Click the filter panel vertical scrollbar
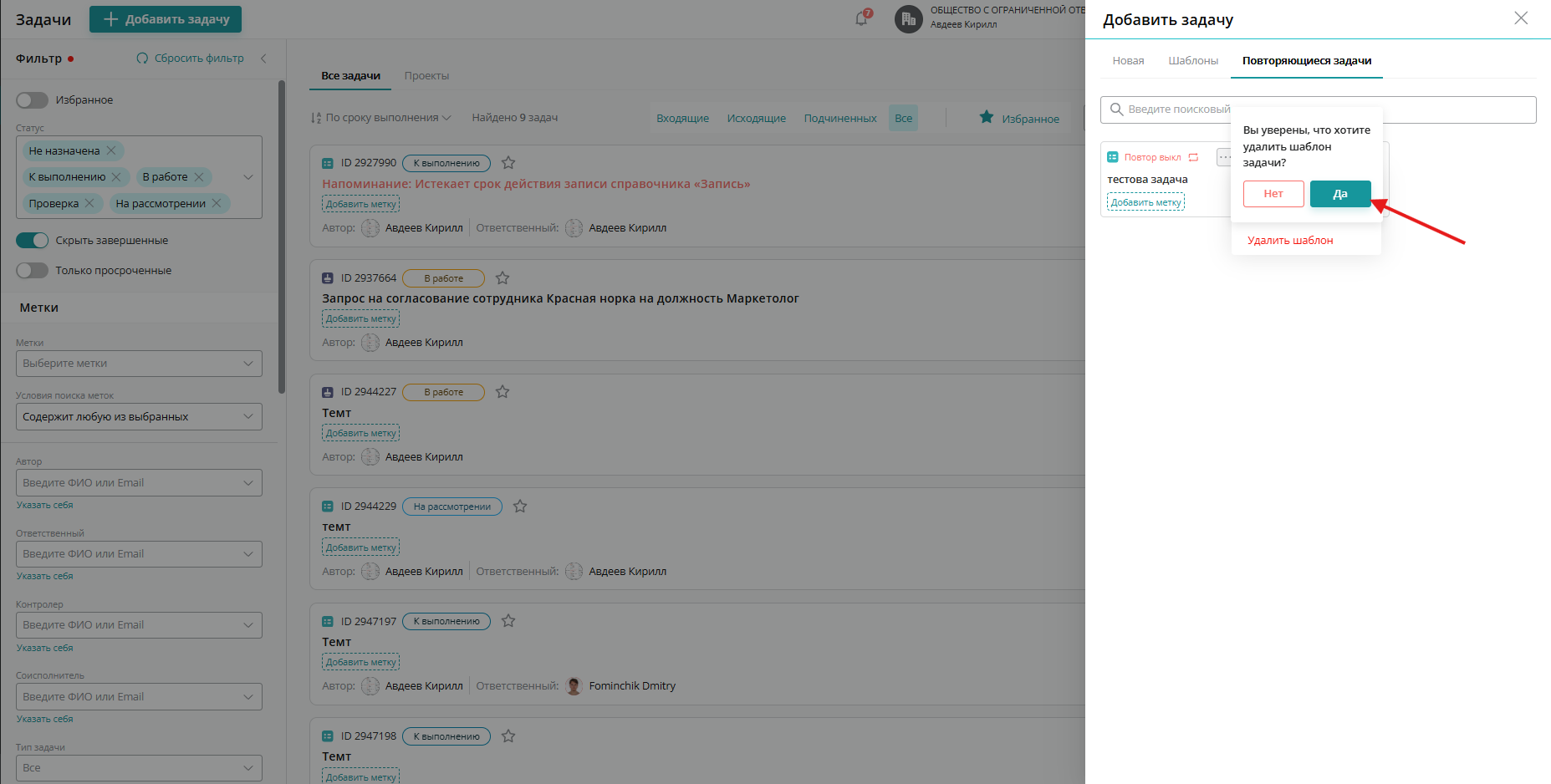The image size is (1551, 784). click(x=282, y=237)
